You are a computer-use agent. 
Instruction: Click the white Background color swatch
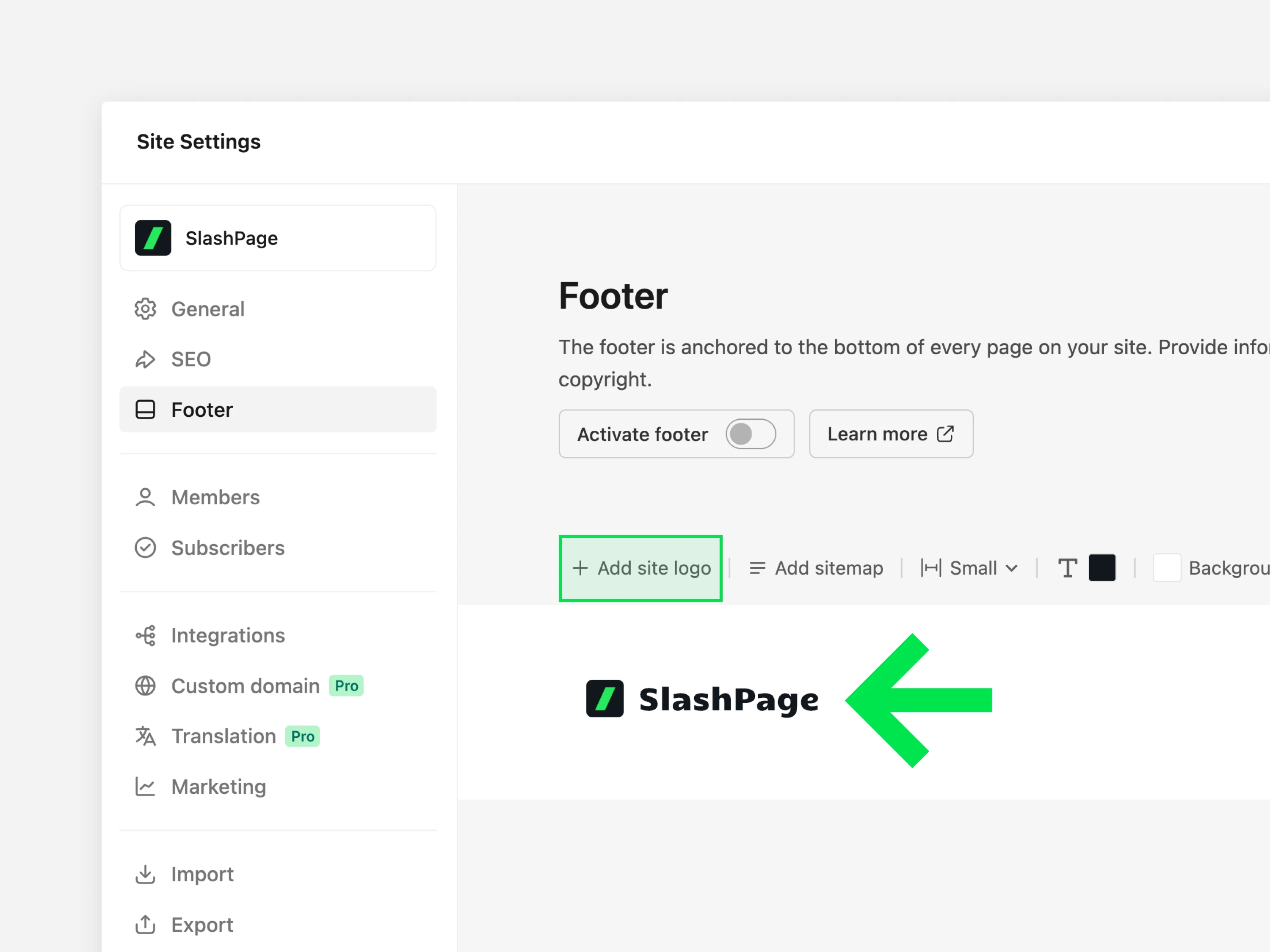pos(1167,568)
